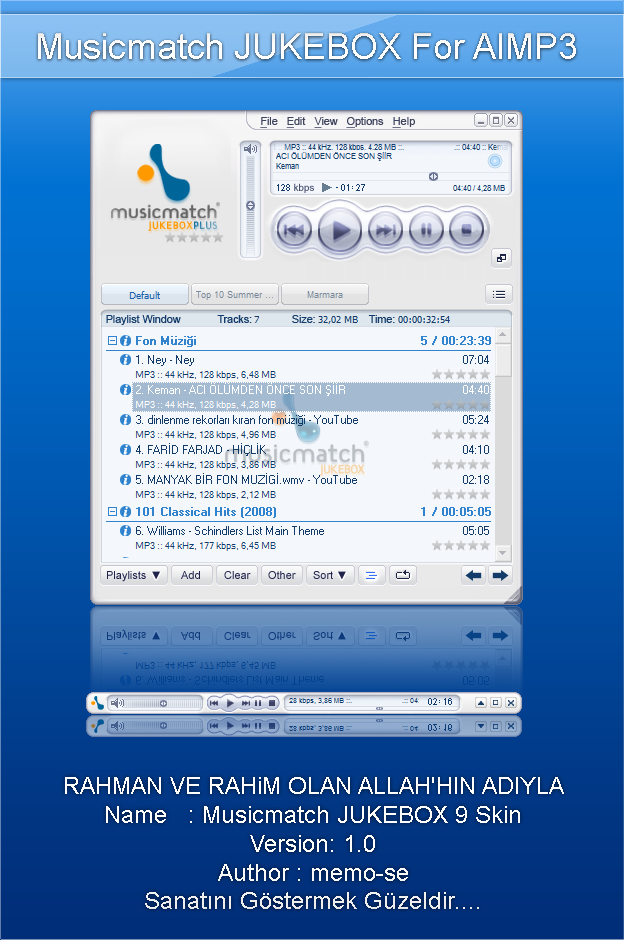Switch to mini mode using the overlapping-windows icon
Image resolution: width=624 pixels, height=940 pixels.
point(501,258)
